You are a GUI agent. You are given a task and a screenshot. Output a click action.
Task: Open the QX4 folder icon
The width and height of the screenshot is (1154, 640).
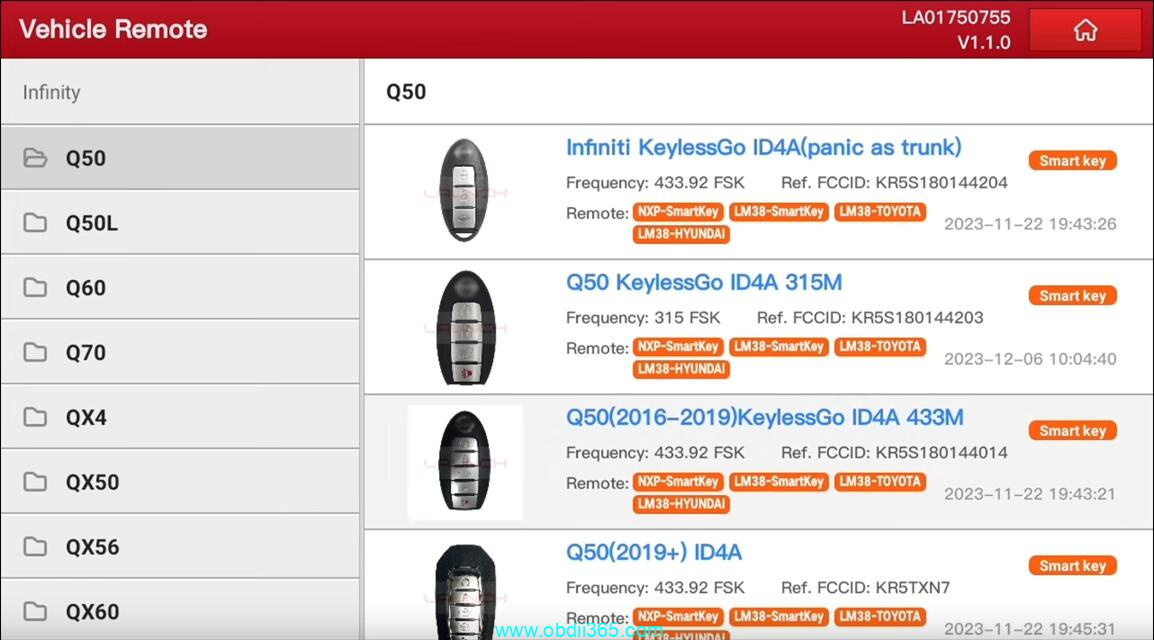[35, 416]
